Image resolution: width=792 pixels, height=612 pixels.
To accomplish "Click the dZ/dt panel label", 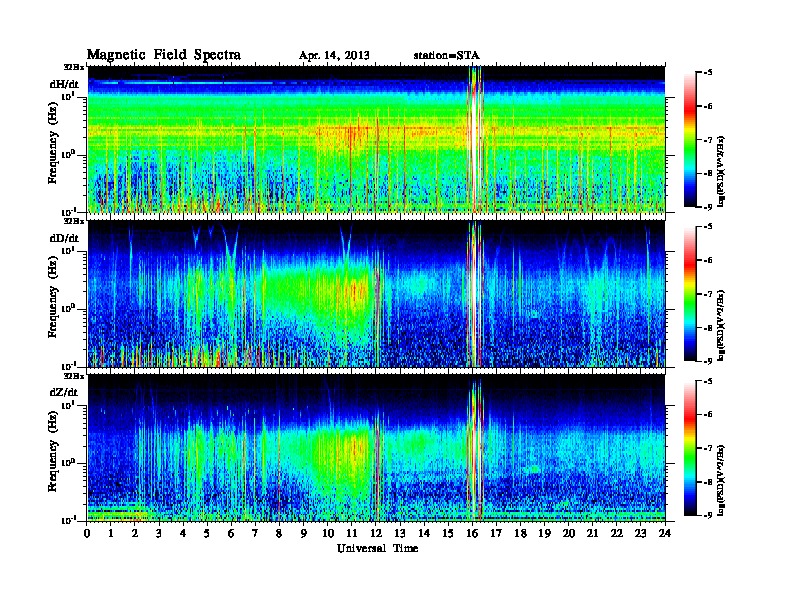I will pyautogui.click(x=64, y=392).
